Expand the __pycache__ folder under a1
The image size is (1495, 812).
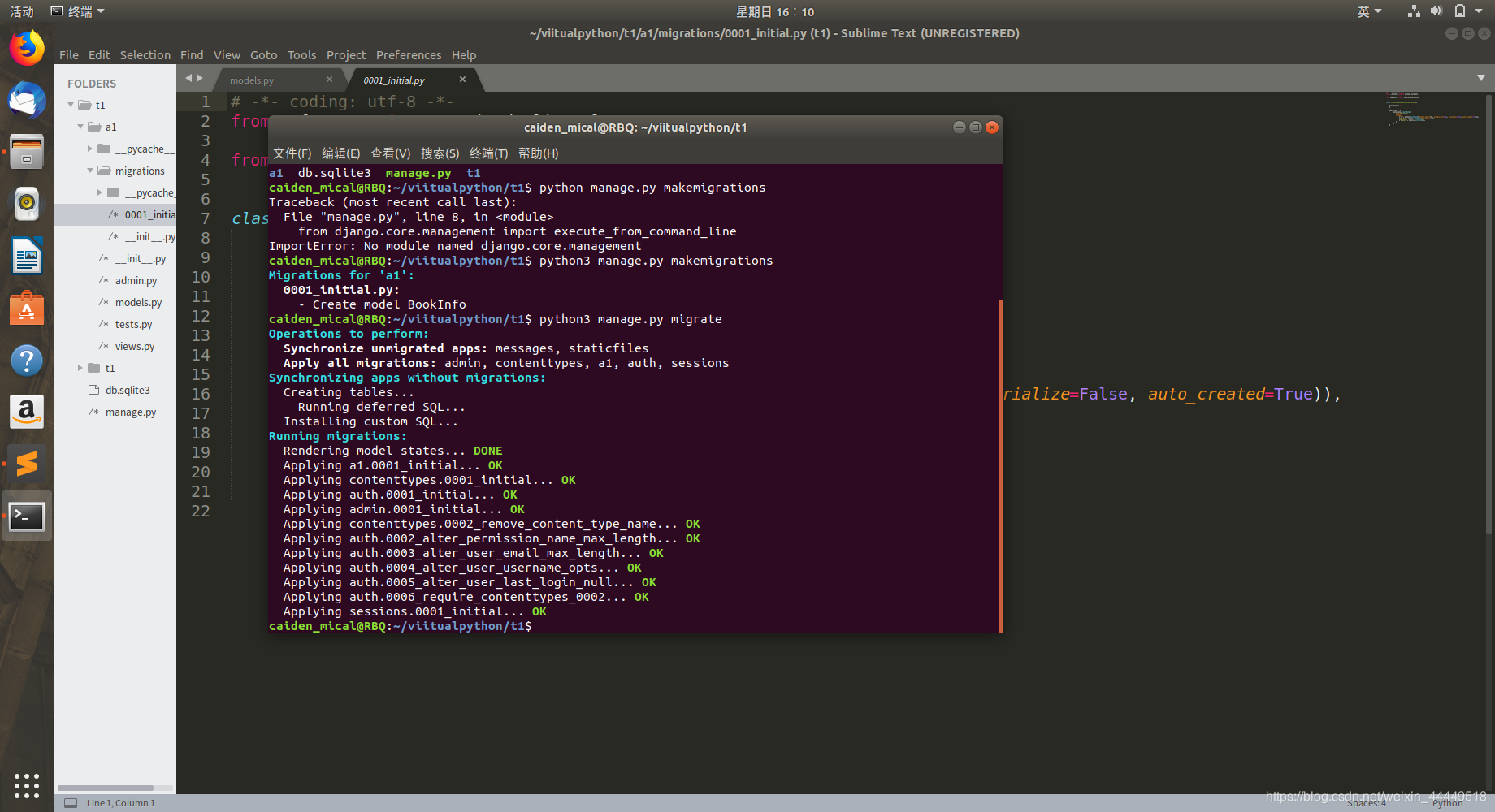(x=90, y=149)
